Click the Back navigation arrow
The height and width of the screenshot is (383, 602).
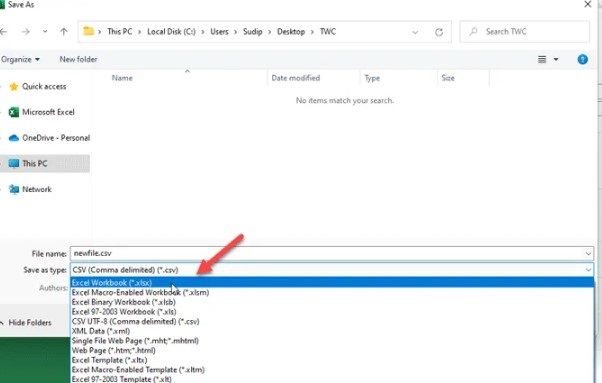click(3, 31)
